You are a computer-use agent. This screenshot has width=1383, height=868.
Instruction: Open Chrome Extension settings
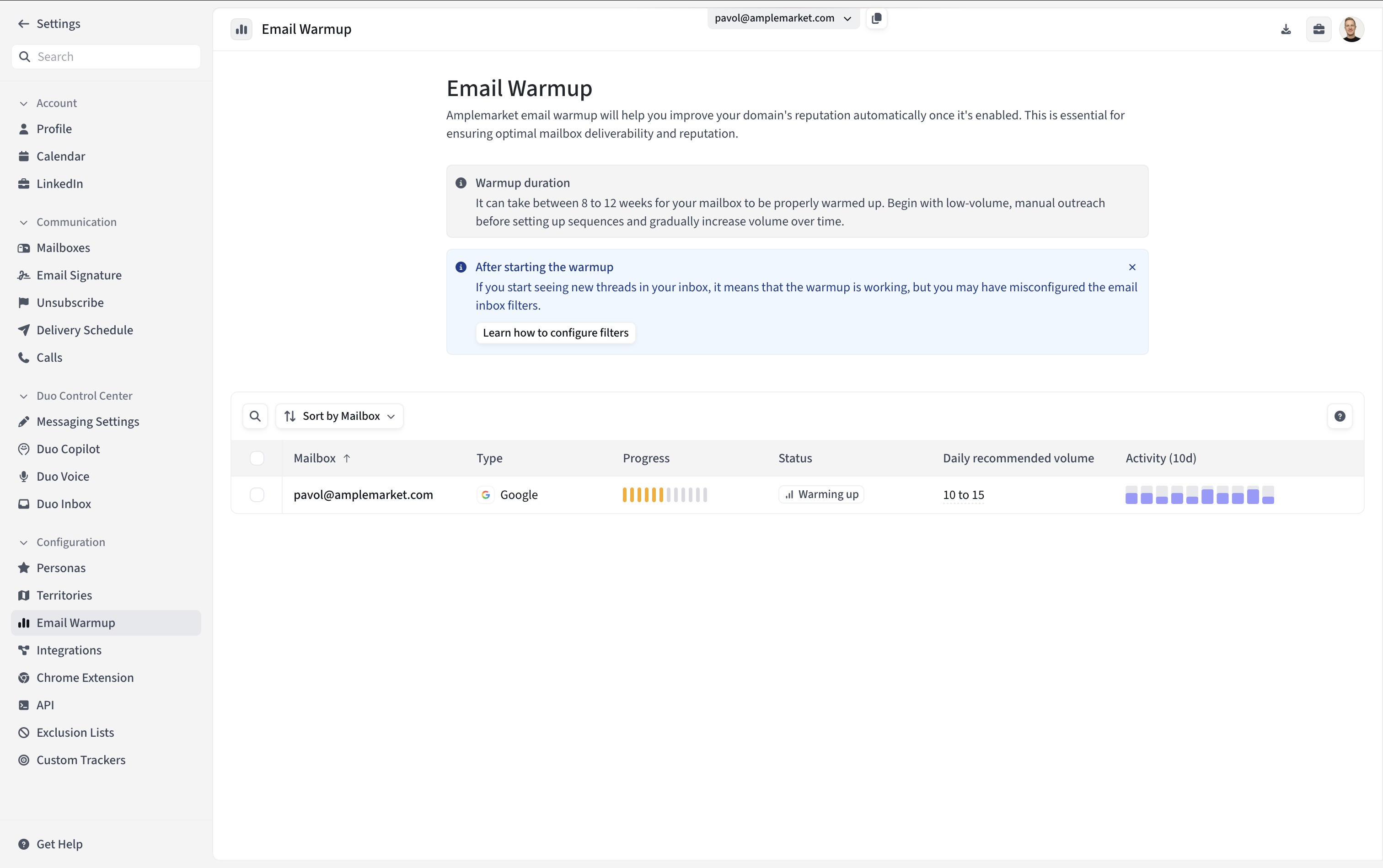pos(106,678)
